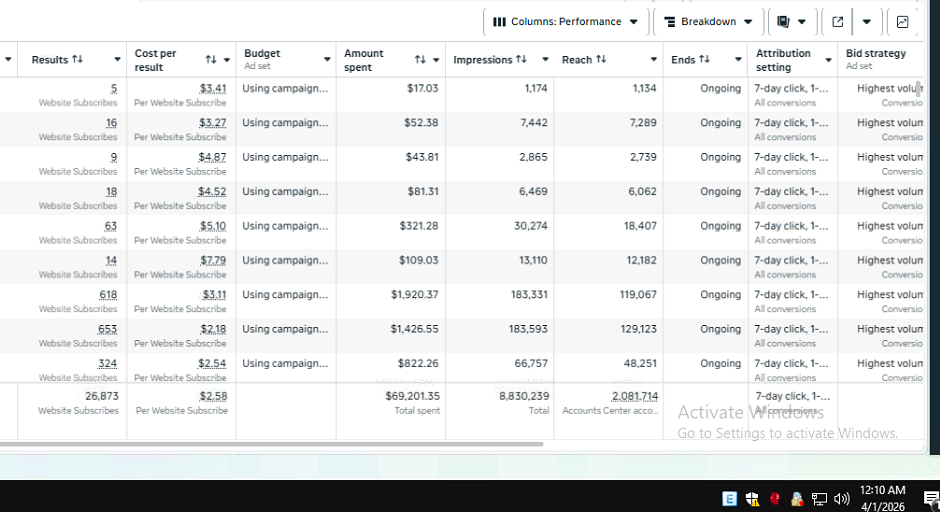This screenshot has height=512, width=940.
Task: Open Columns: Performance dropdown
Action: 565,22
